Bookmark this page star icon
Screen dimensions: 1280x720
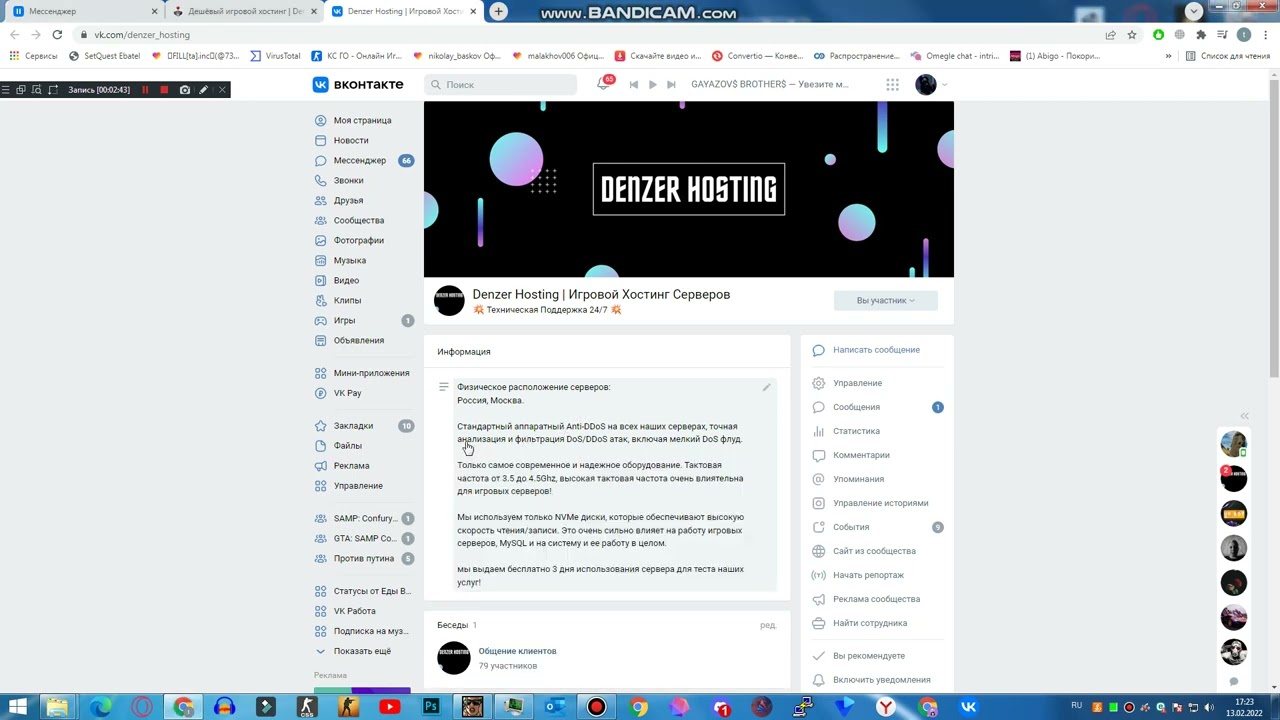[1132, 34]
